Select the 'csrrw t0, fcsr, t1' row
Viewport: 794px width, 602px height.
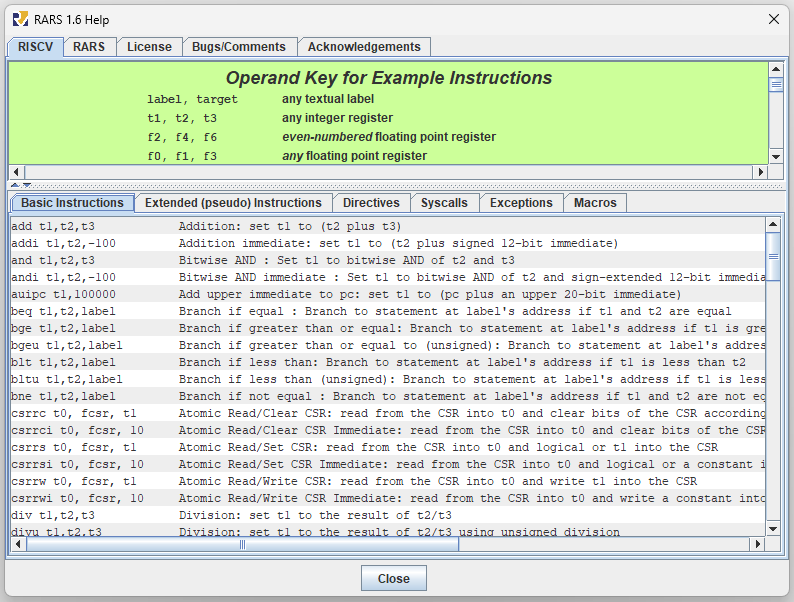[x=388, y=481]
